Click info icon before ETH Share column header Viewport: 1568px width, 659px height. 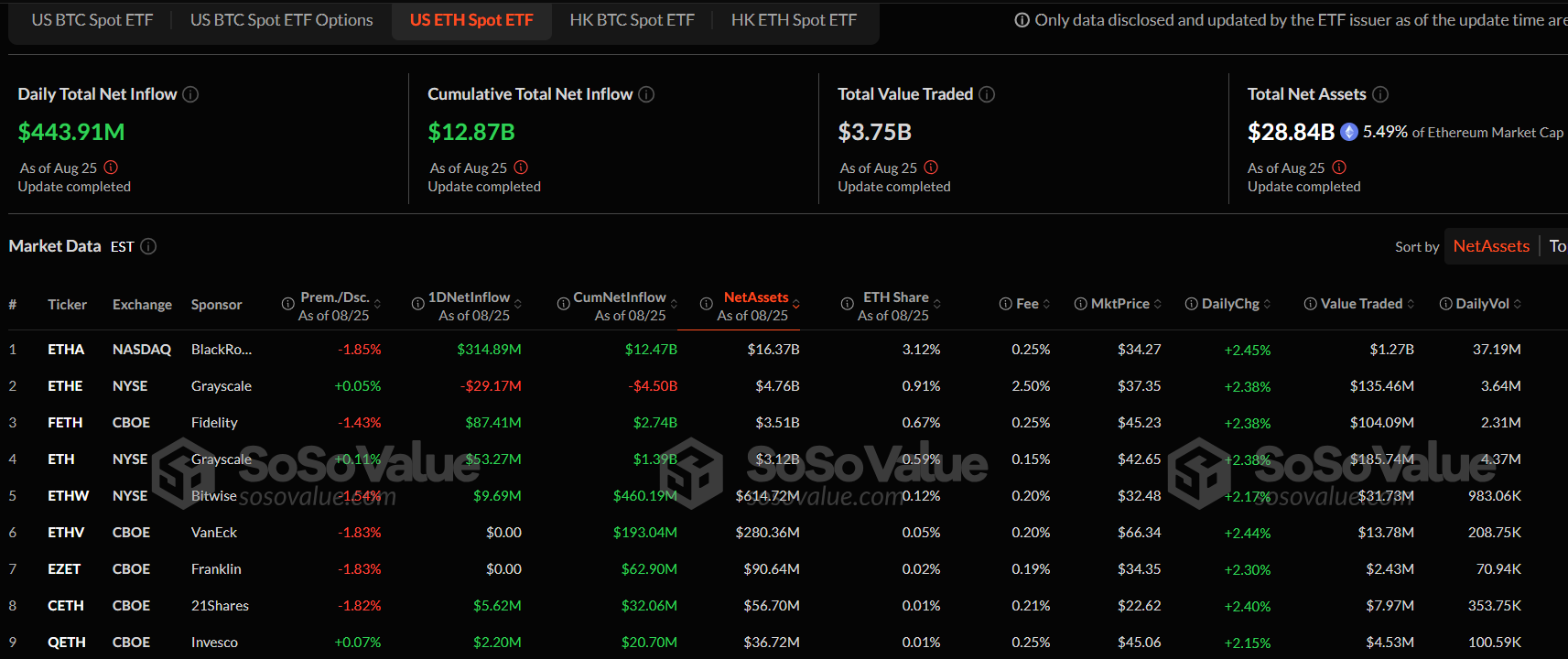(x=848, y=304)
